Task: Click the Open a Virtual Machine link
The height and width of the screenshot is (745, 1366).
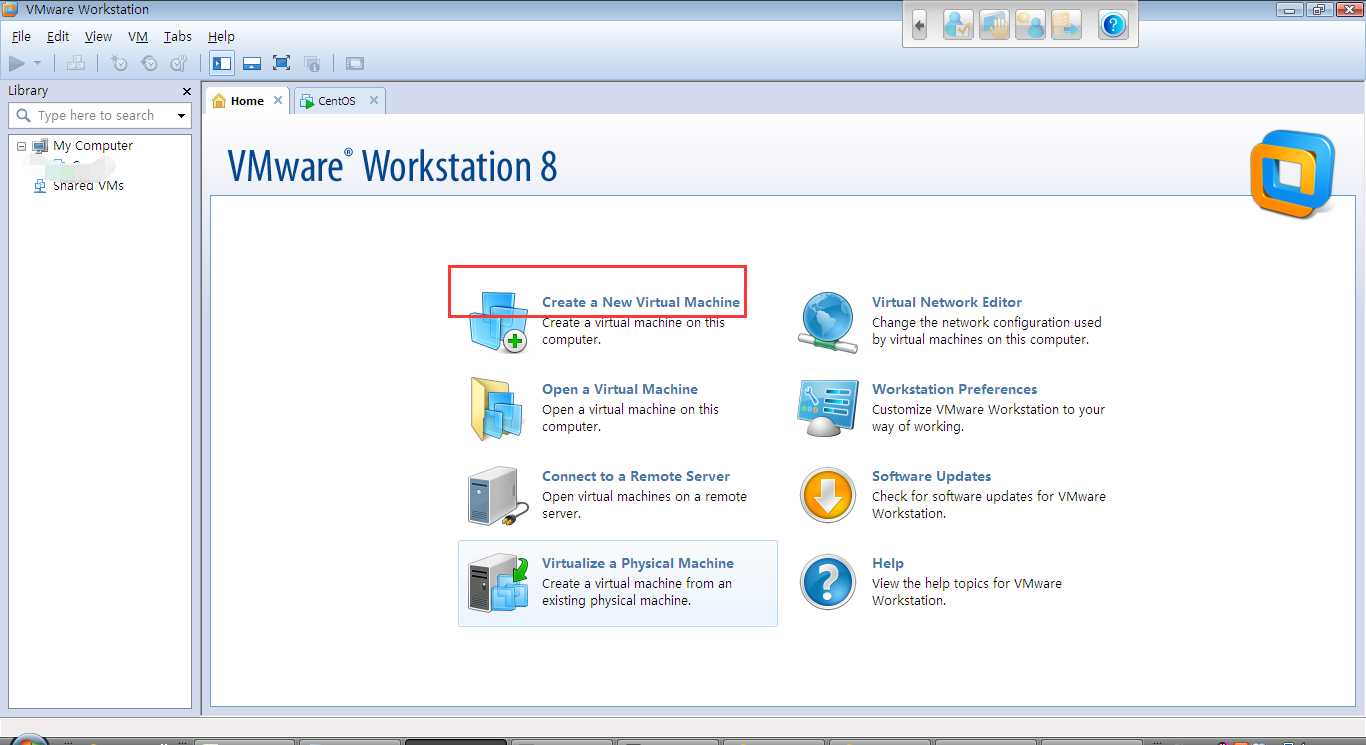Action: 620,389
